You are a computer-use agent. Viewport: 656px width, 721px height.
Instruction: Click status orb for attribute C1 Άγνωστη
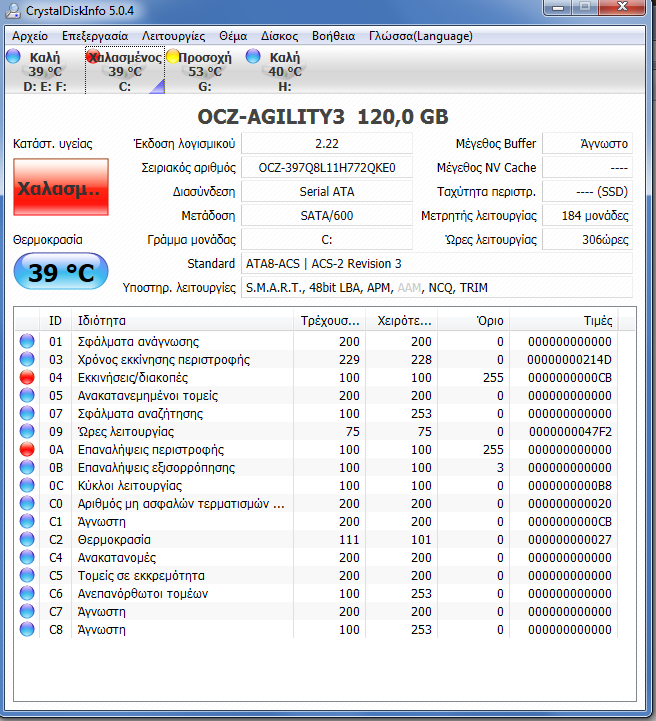(27, 521)
